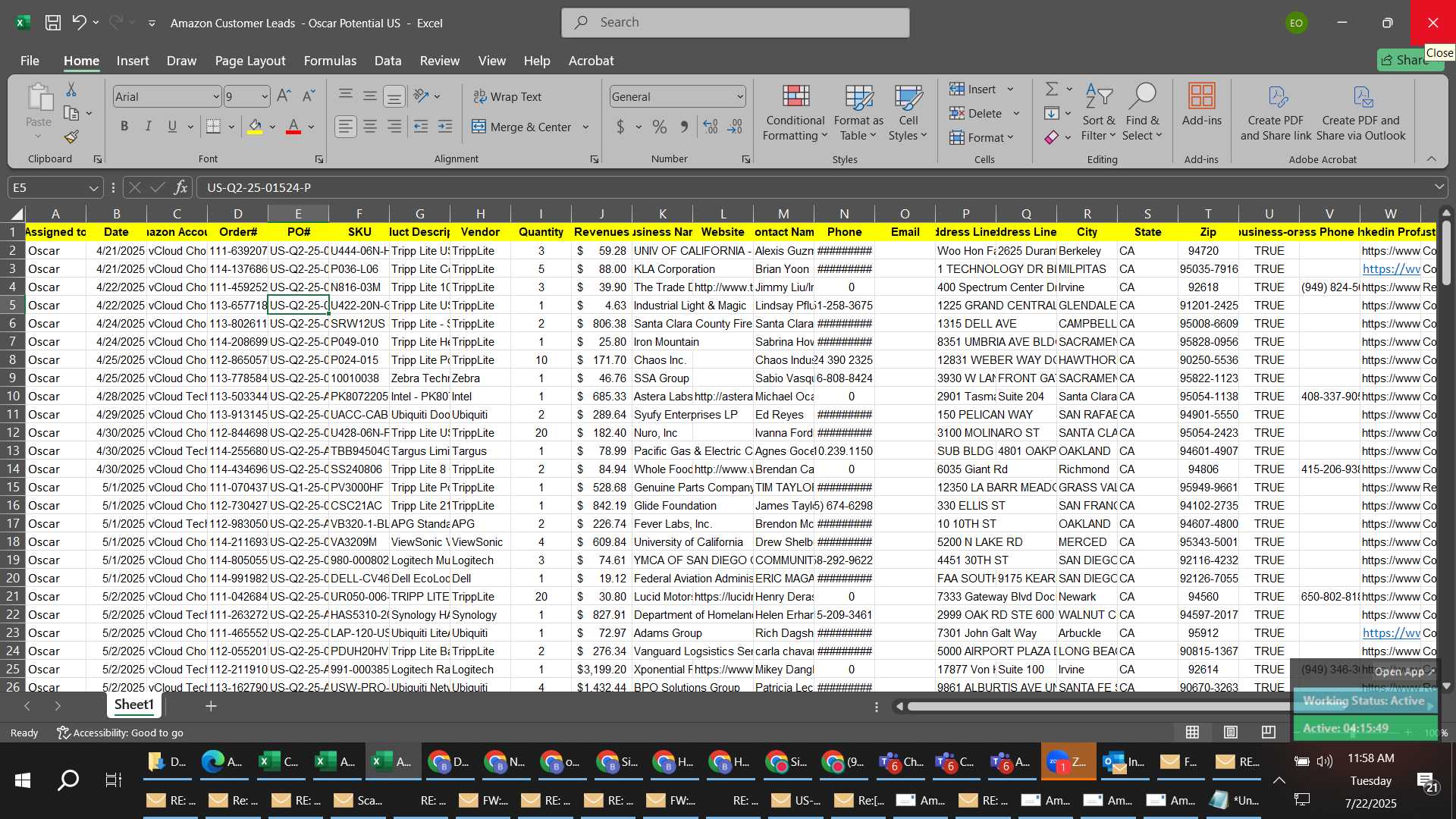Click Create PDF and Share link
This screenshot has width=1456, height=819.
1276,113
